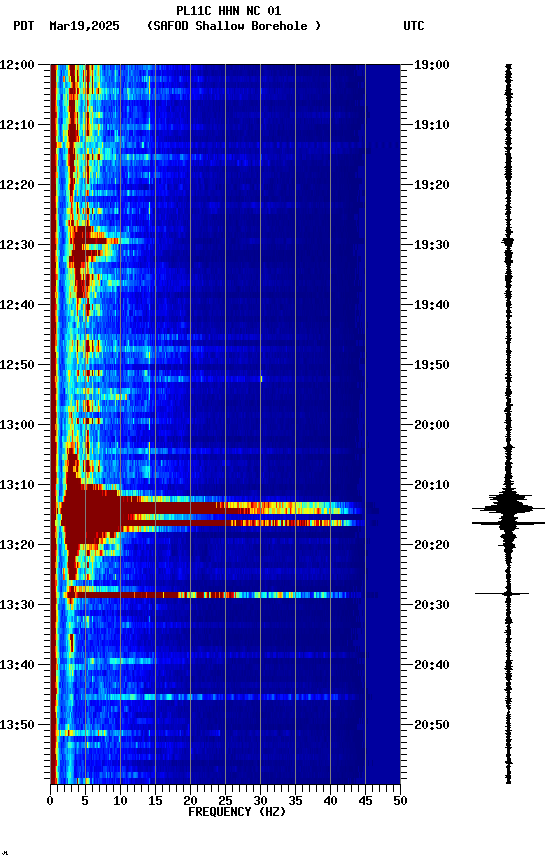Click the 12:10 PDT time label
The width and height of the screenshot is (552, 864).
click(x=17, y=125)
